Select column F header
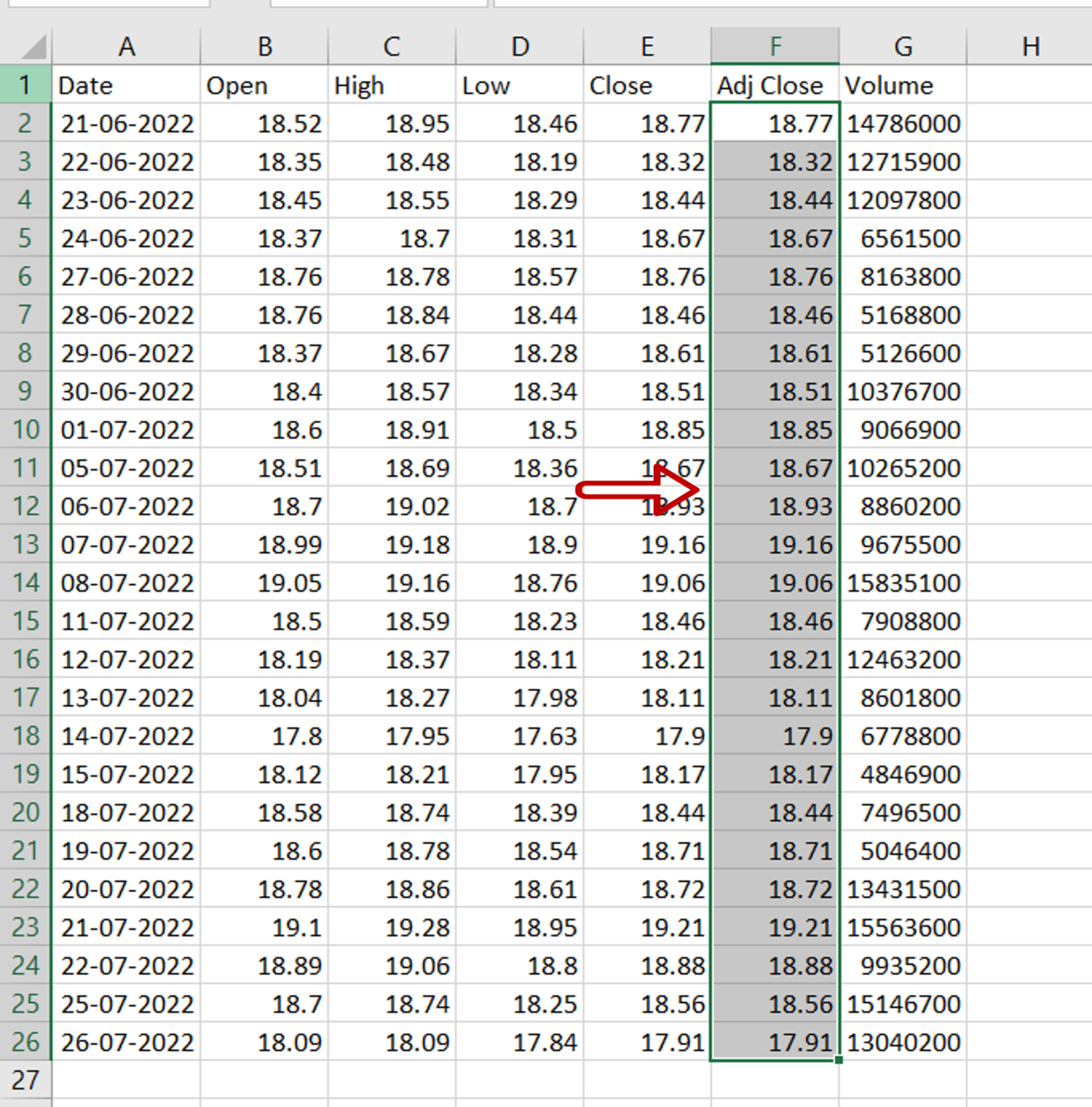The image size is (1092, 1107). (775, 46)
